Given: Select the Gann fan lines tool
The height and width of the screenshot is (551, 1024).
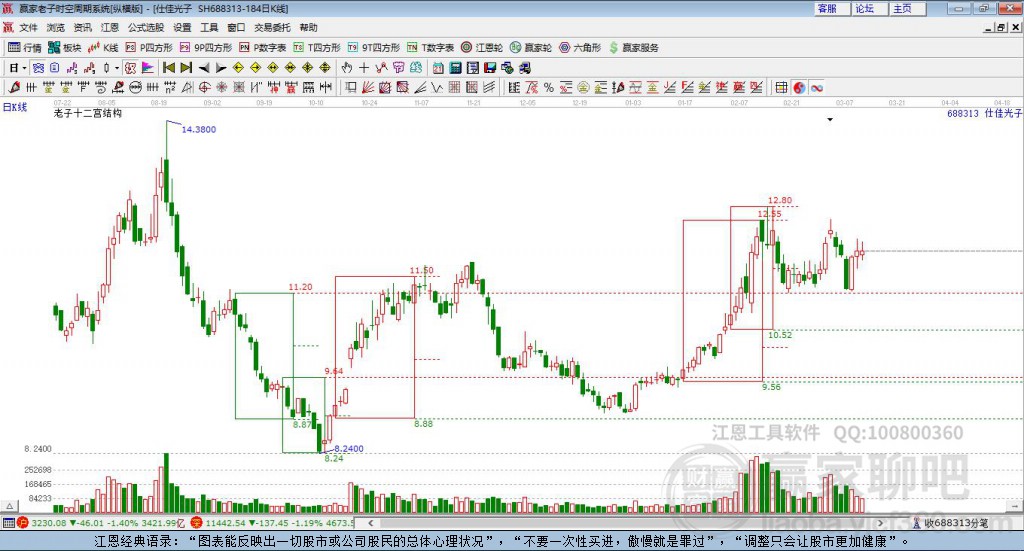Looking at the screenshot, I should coord(368,87).
